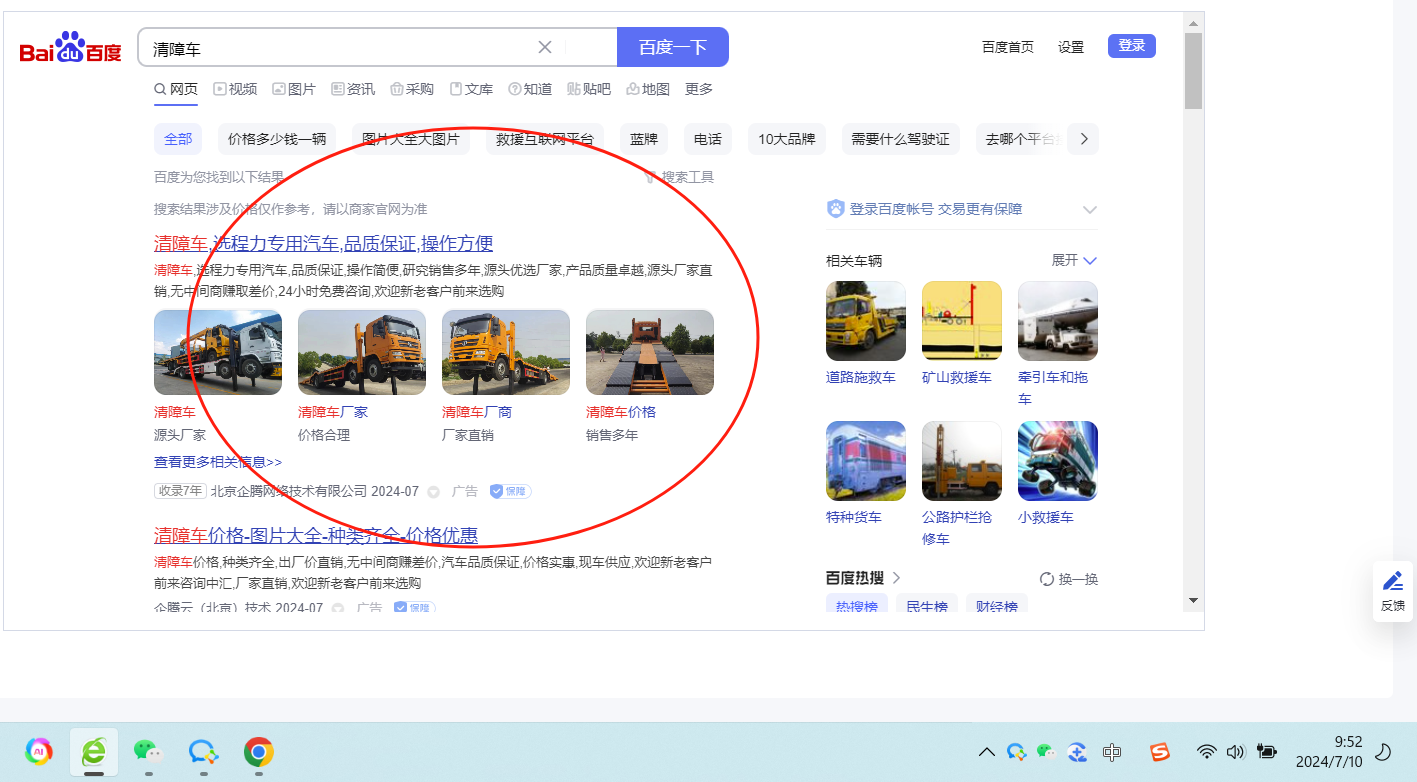The image size is (1417, 782).
Task: Click the Baidu logo
Action: pos(70,48)
